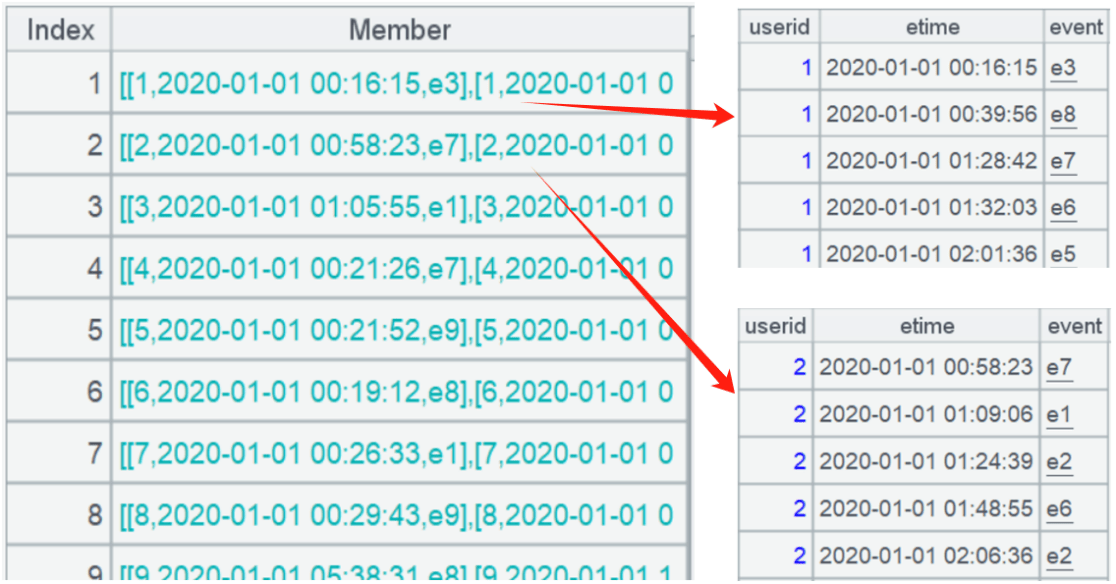Click event e3 in user 1 table
Image resolution: width=1116 pixels, height=584 pixels.
tap(1063, 68)
